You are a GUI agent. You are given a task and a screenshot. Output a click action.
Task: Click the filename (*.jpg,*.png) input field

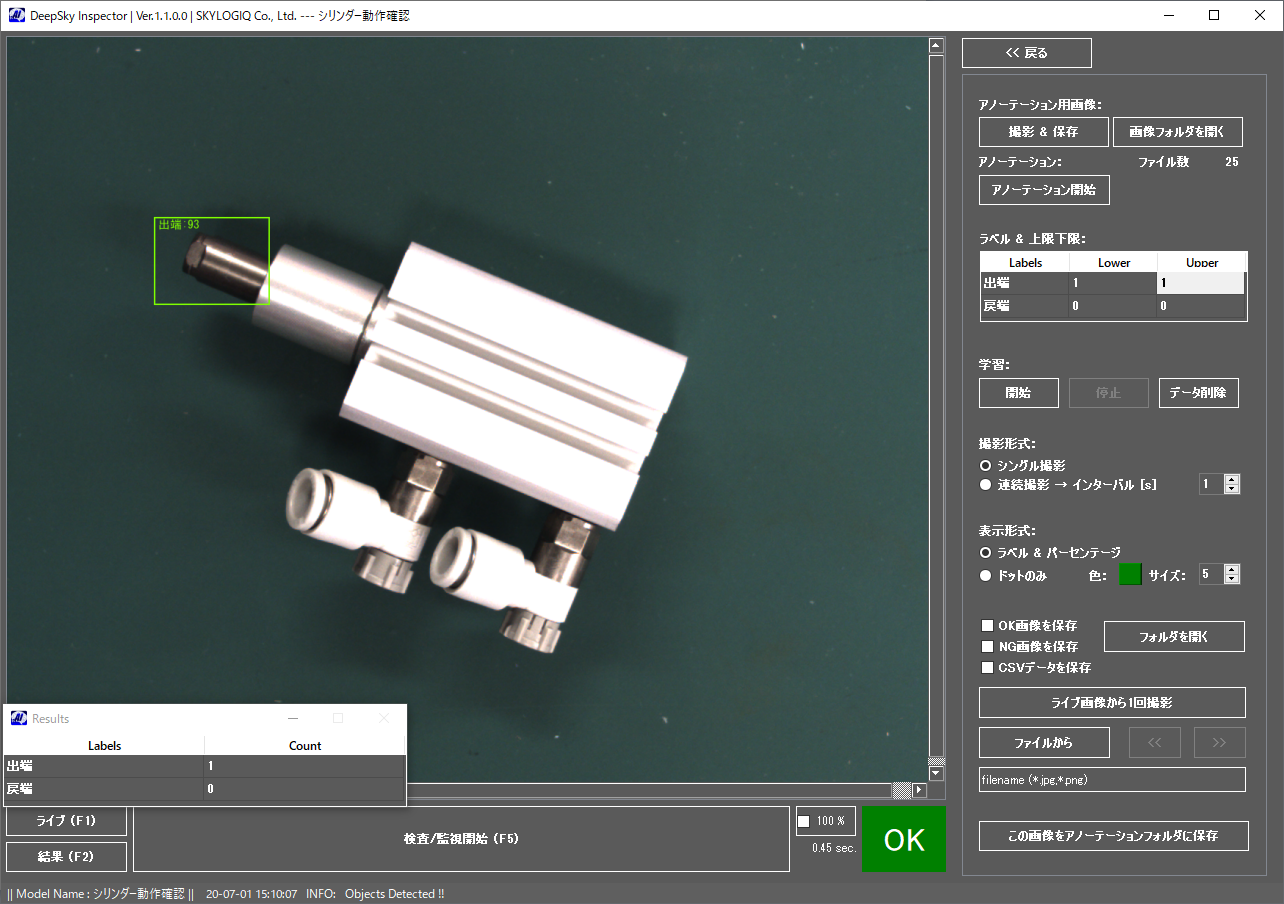coord(1112,780)
